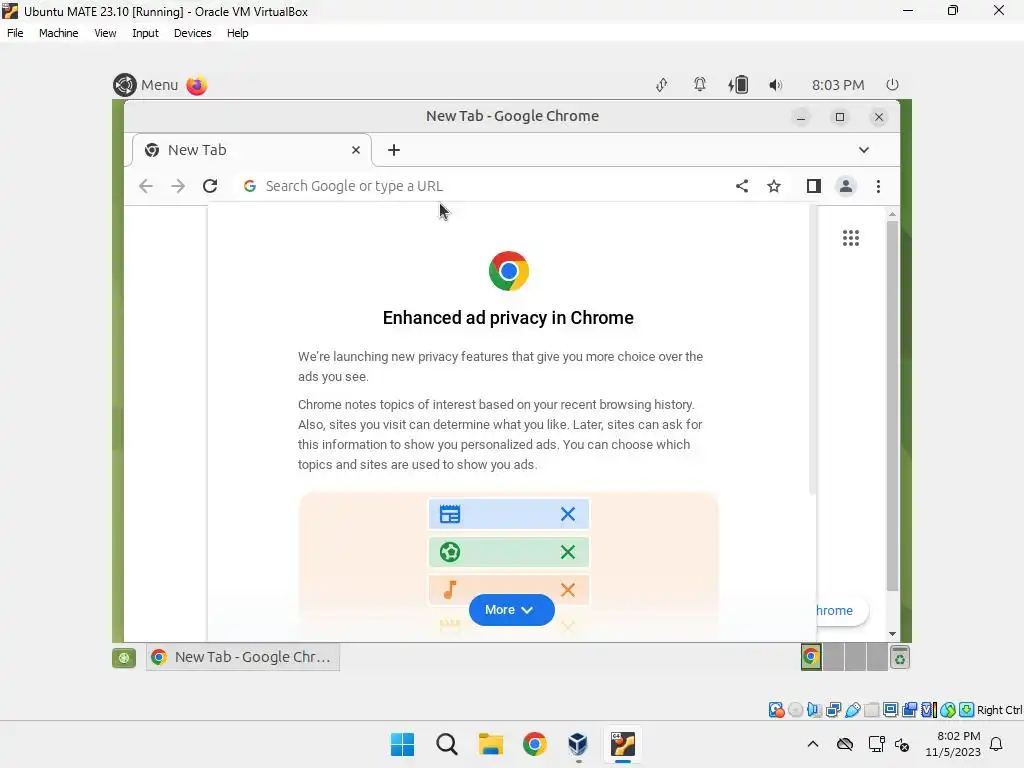Bookmark this tab with the star icon
Viewport: 1024px width, 768px height.
[774, 186]
